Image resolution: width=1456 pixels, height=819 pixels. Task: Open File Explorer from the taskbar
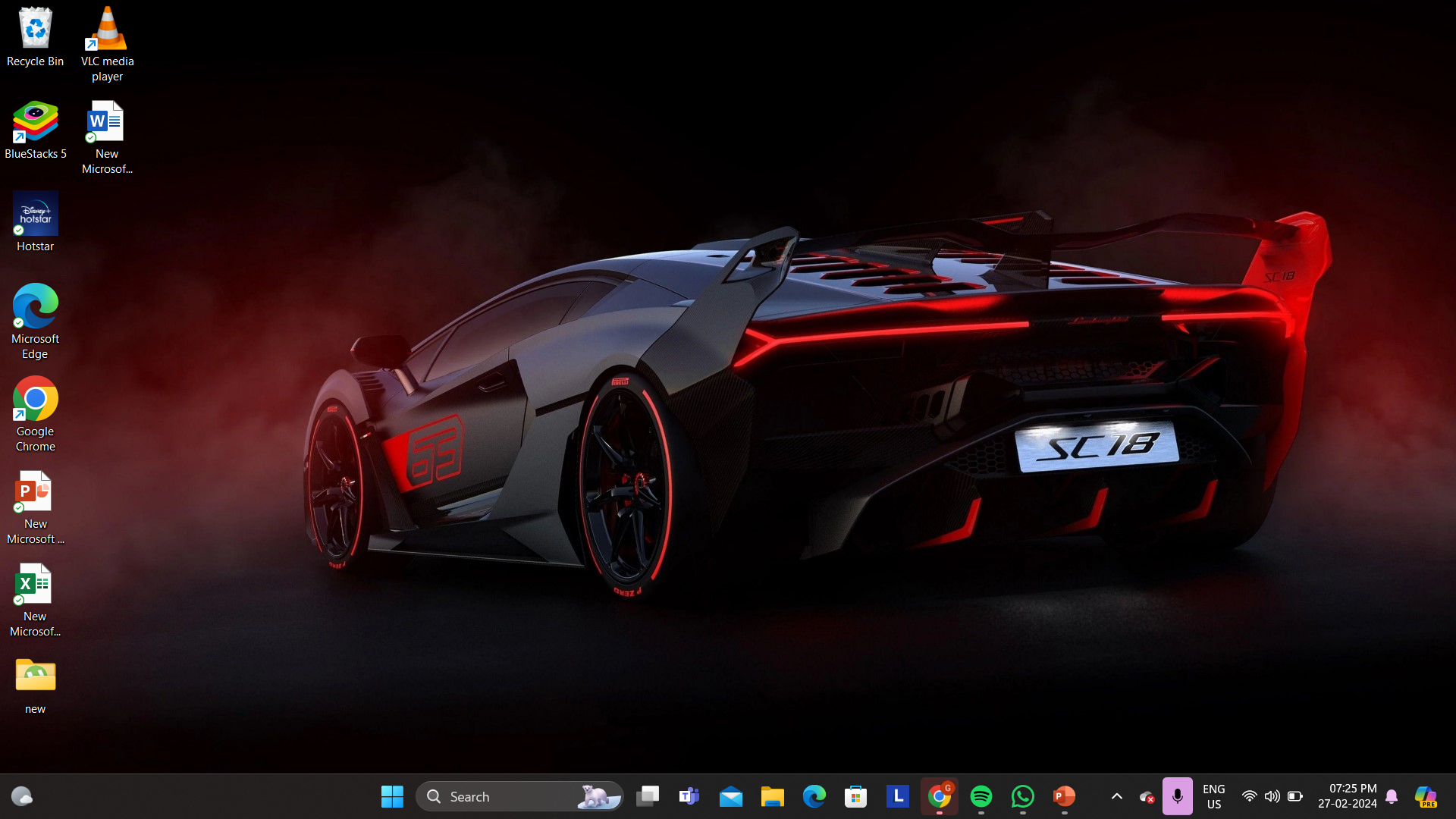pos(772,796)
